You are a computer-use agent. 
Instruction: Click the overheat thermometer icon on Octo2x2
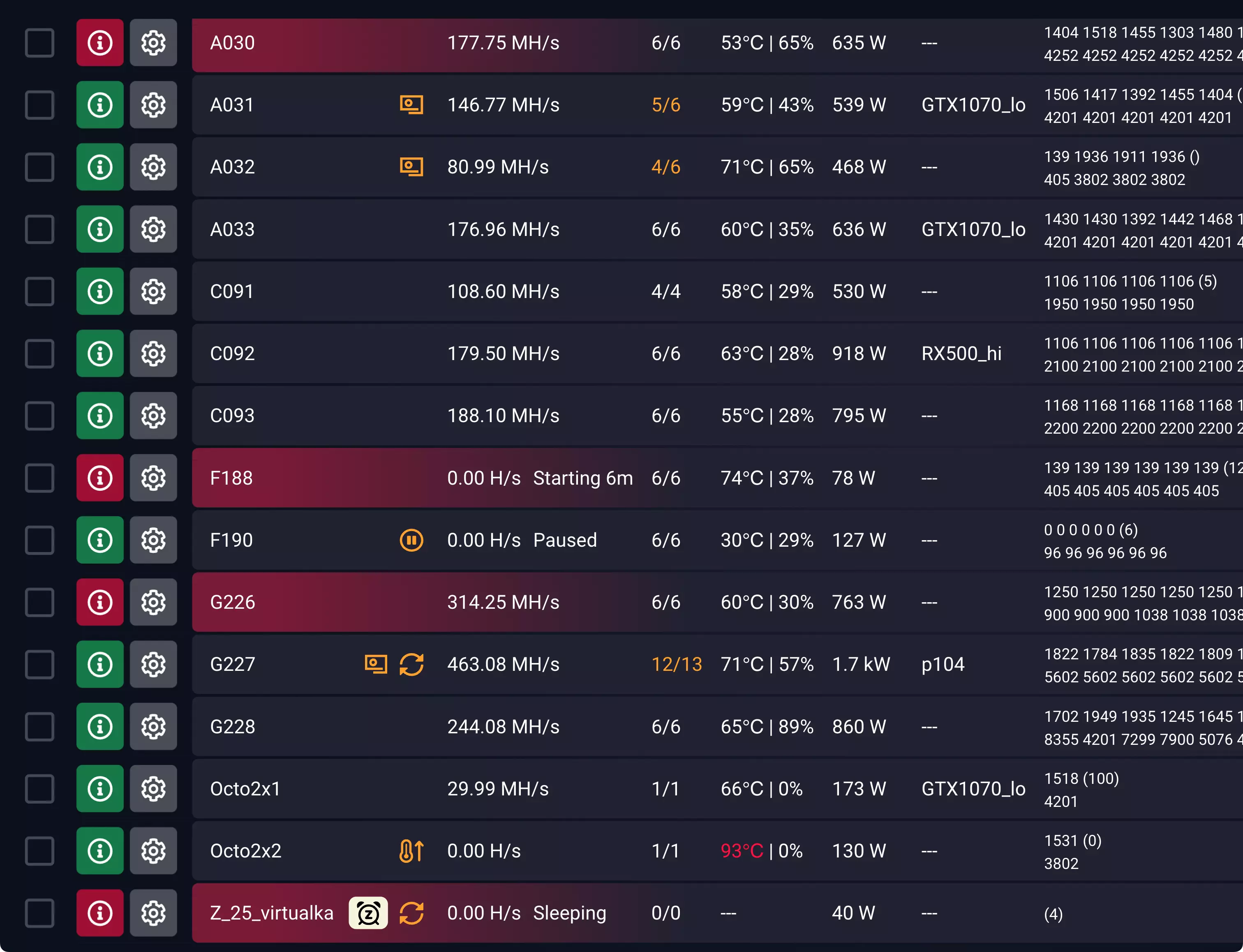411,850
